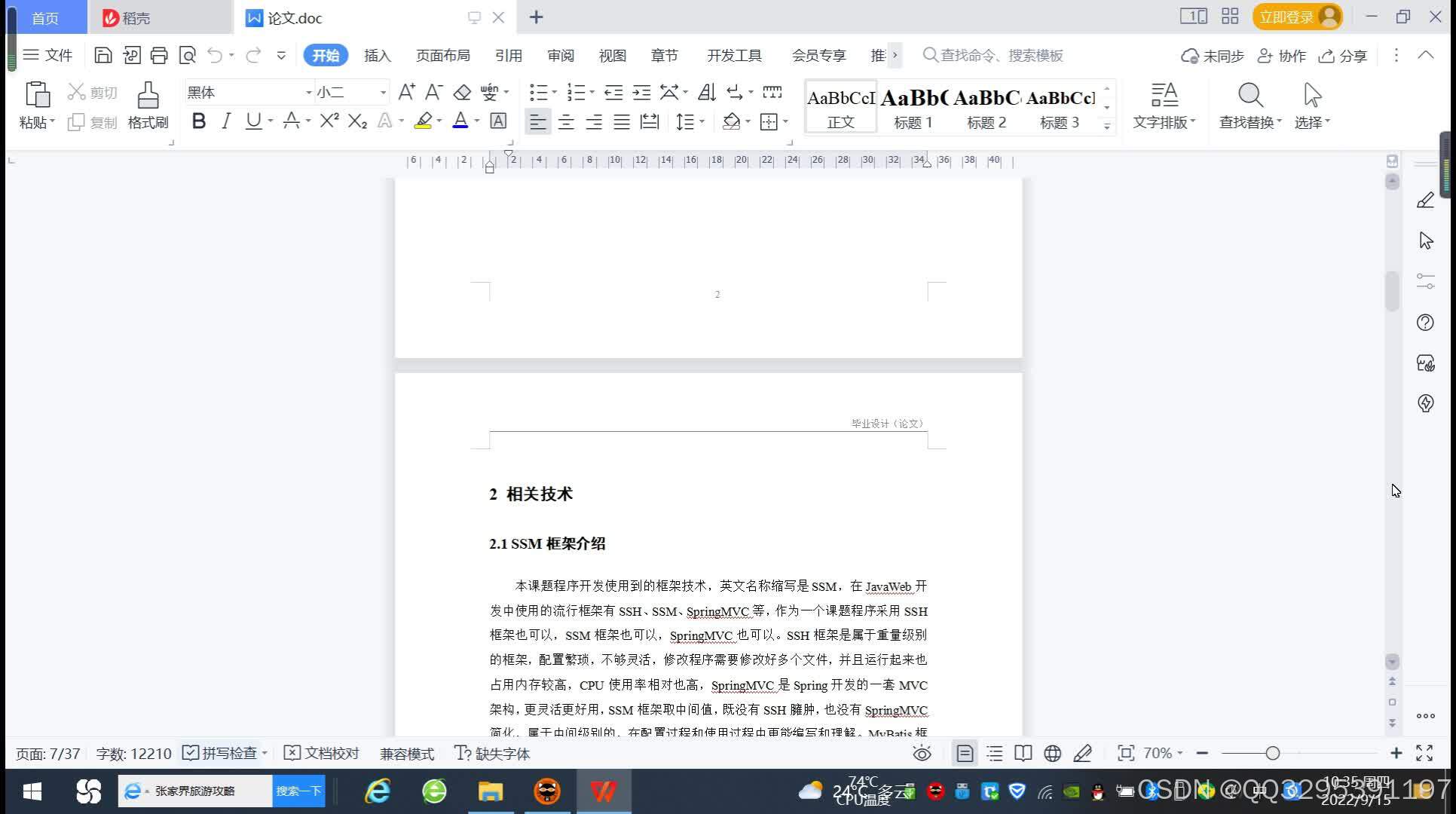Open bullet list dropdown arrow

(554, 92)
